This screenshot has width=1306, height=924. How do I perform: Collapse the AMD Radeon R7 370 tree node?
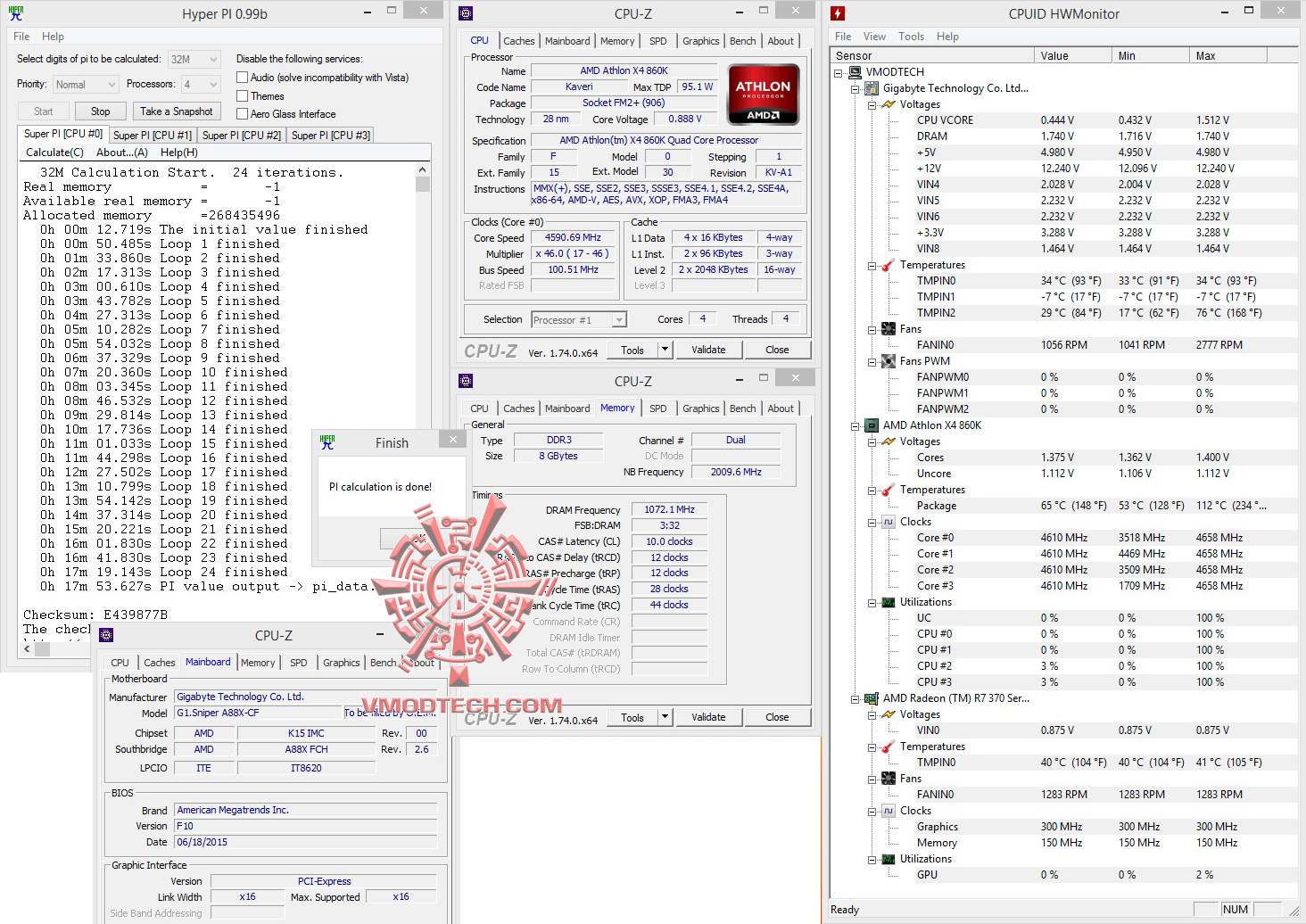point(856,698)
